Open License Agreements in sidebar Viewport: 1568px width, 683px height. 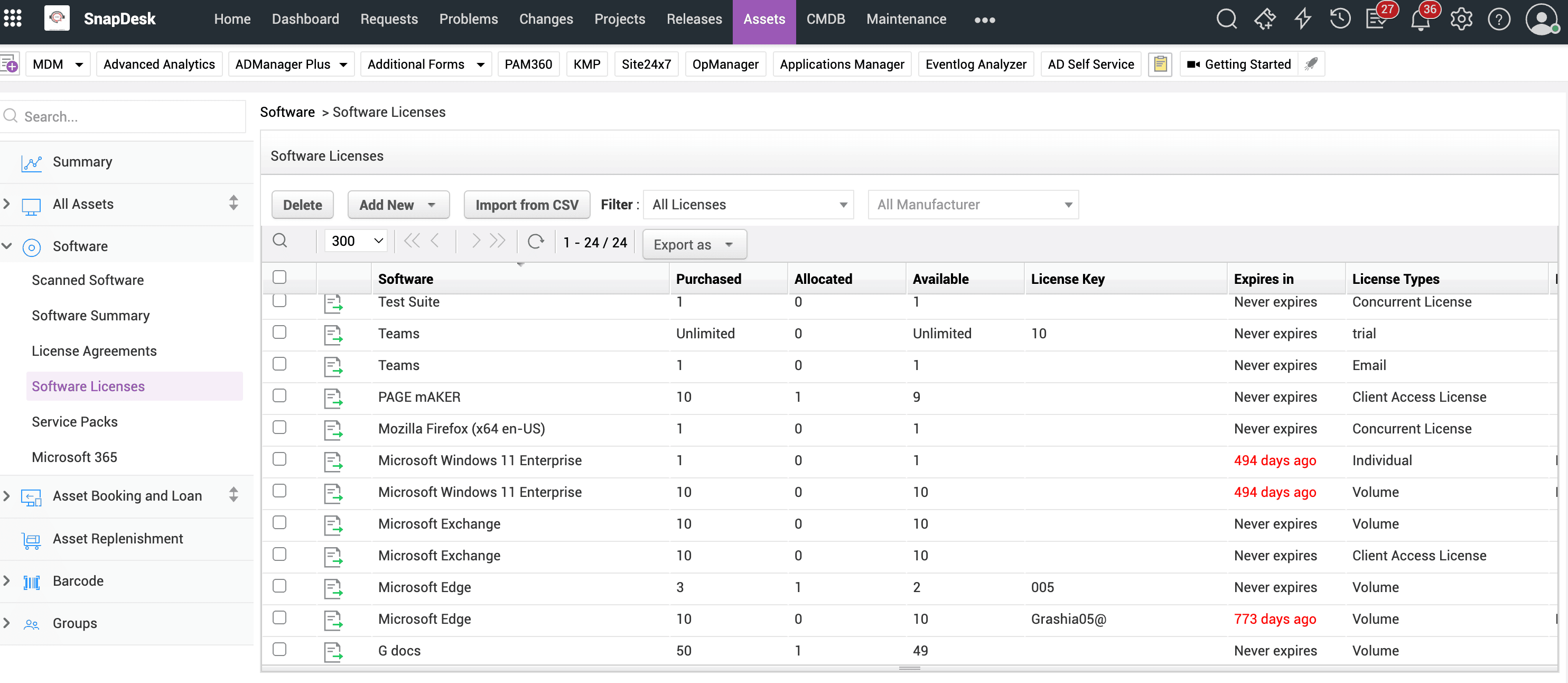click(x=94, y=350)
